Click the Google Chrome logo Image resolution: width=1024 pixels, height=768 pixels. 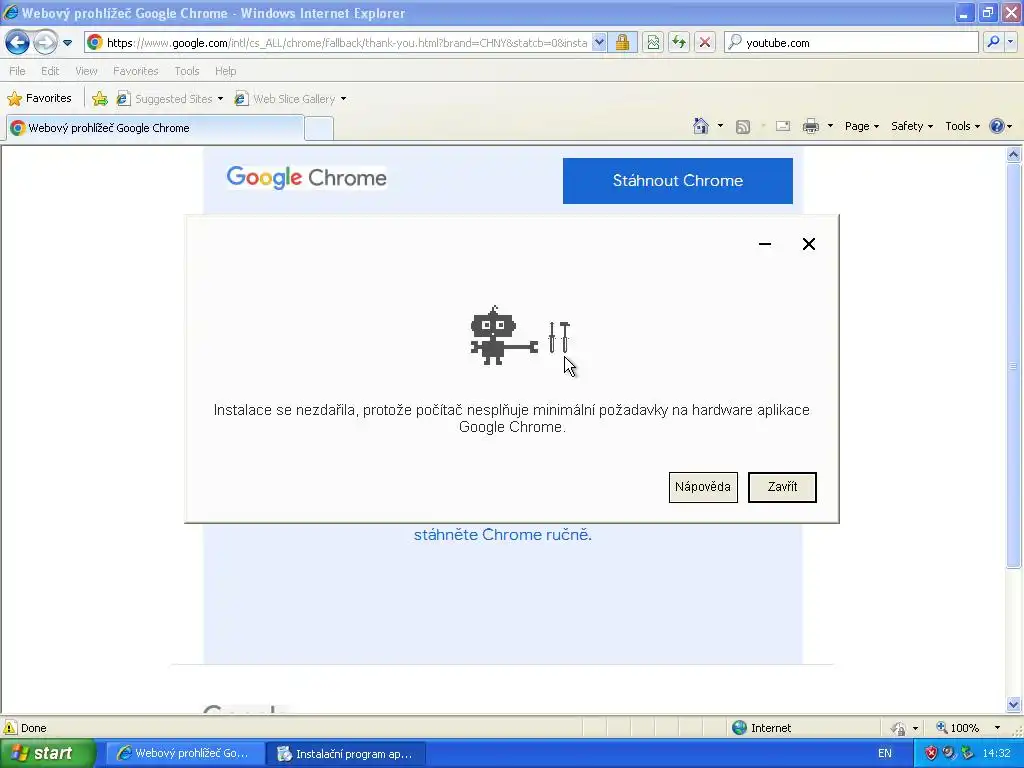(x=306, y=178)
